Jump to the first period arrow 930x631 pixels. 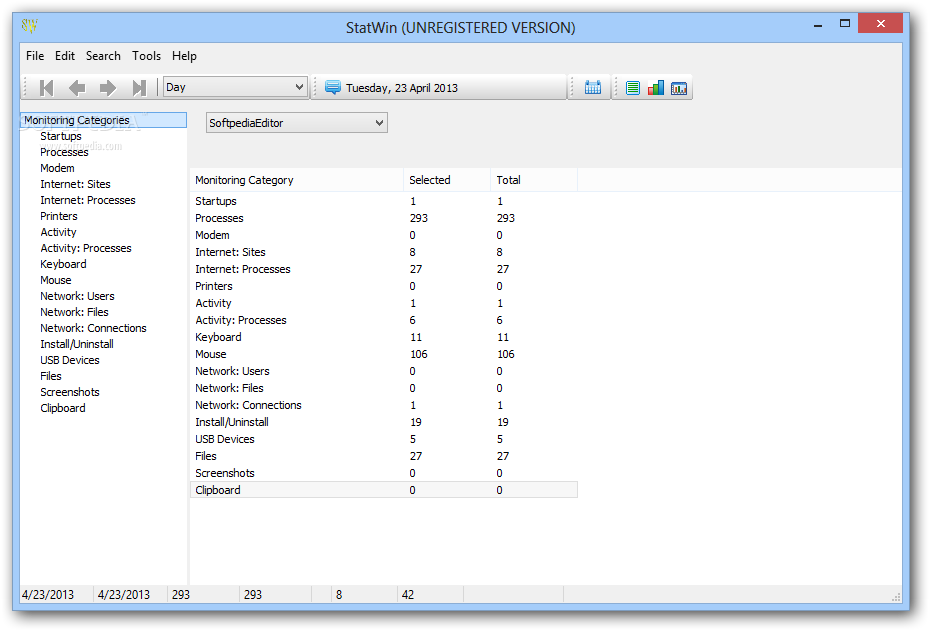coord(47,88)
